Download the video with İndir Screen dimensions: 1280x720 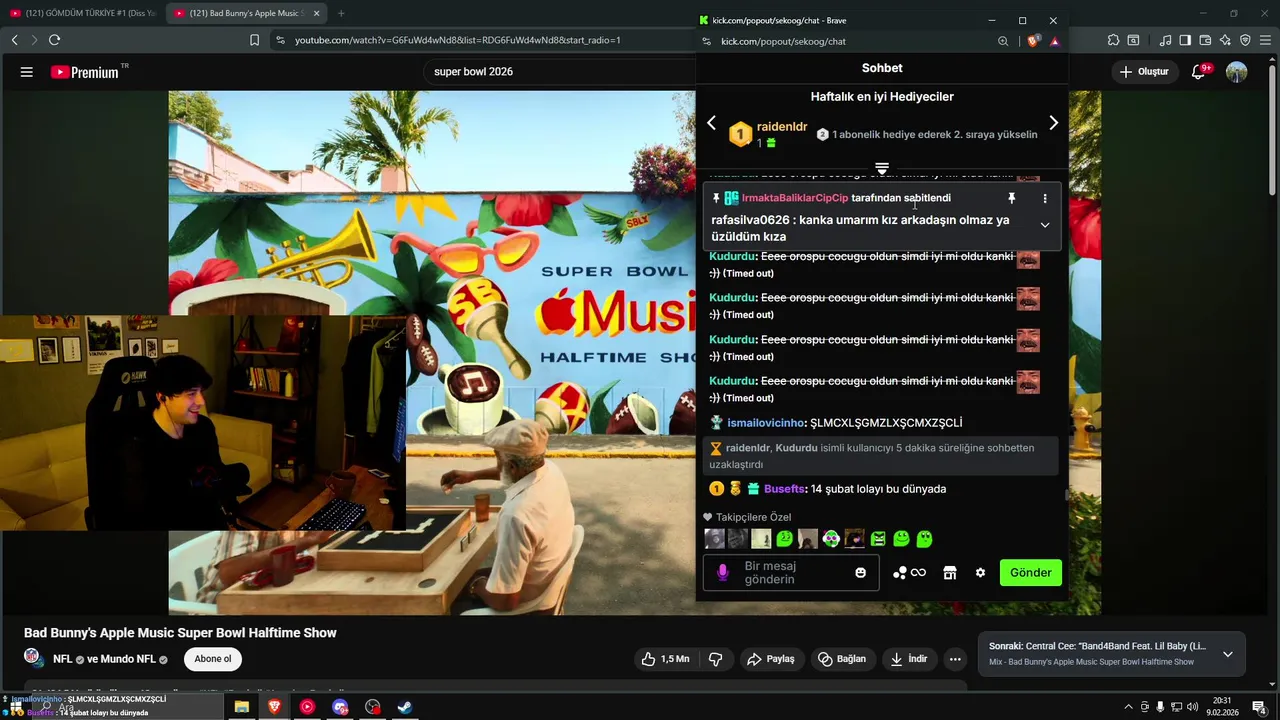click(x=909, y=659)
